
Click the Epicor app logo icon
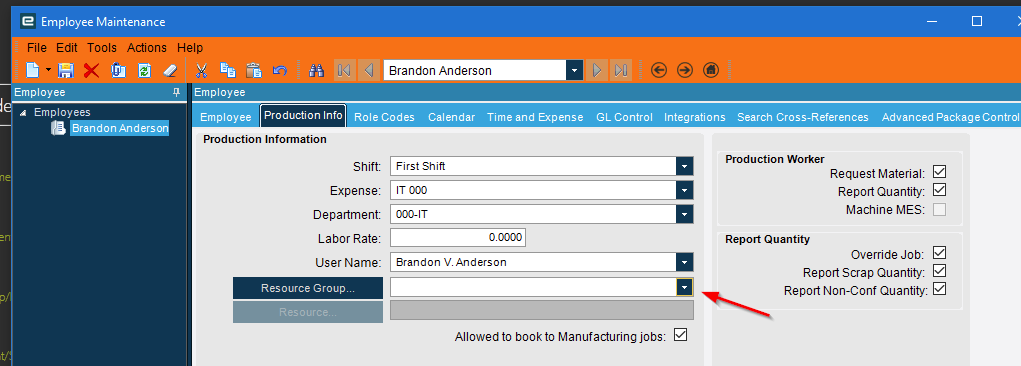click(x=27, y=21)
